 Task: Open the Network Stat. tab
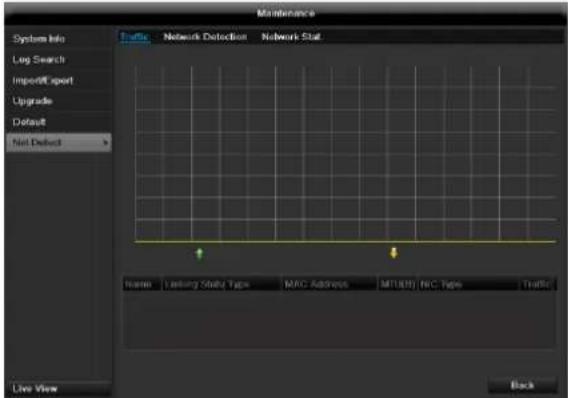tap(291, 37)
